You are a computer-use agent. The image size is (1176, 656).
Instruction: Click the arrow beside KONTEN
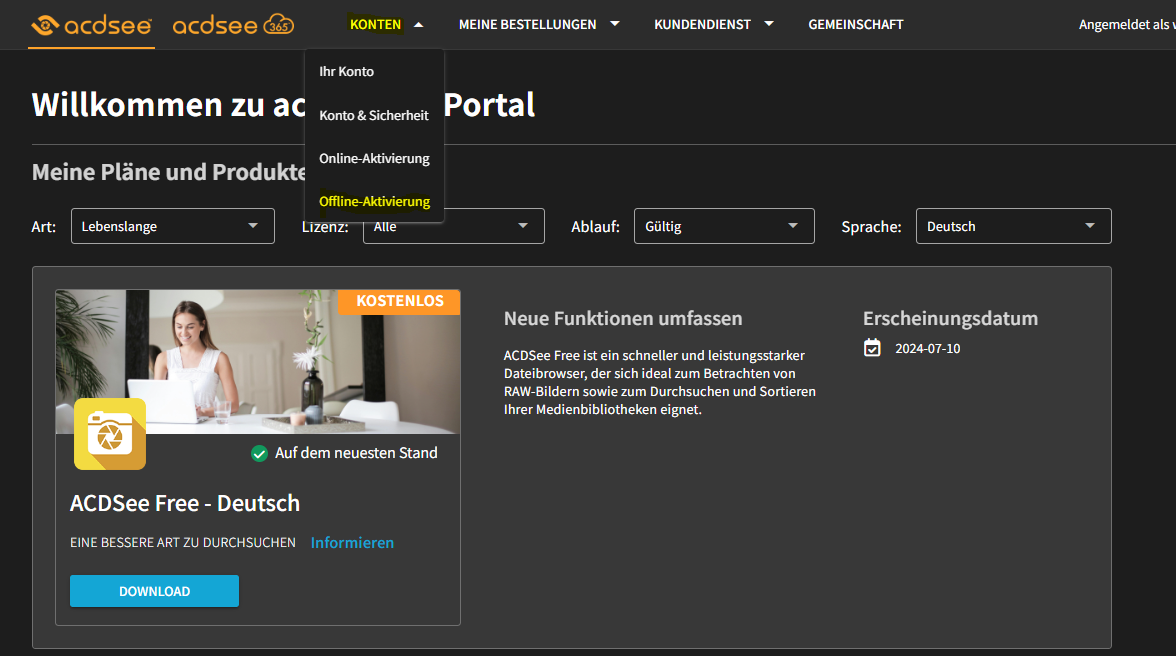click(x=418, y=25)
